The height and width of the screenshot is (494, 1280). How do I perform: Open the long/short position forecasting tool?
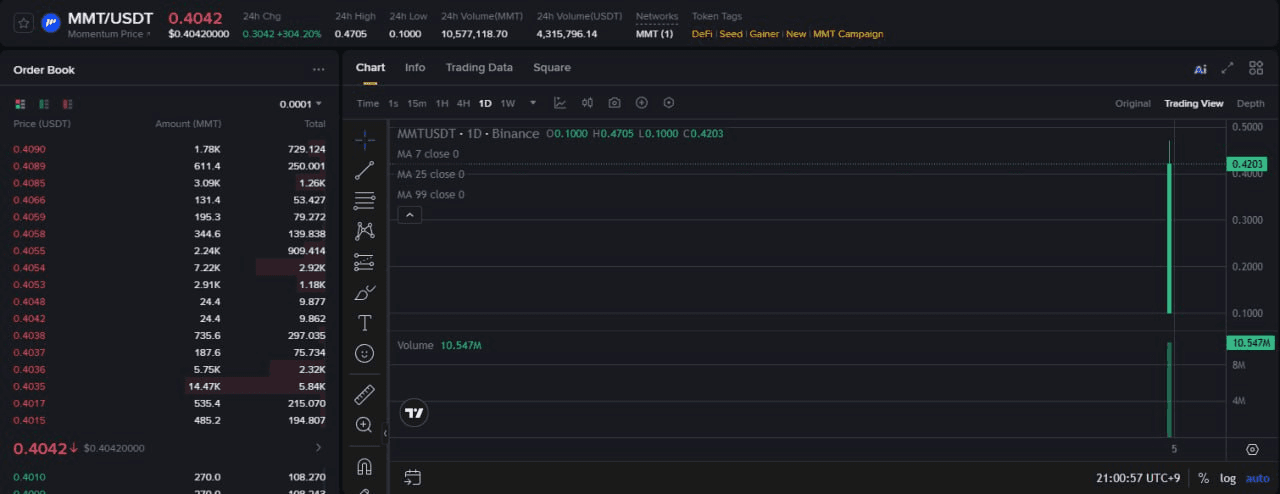[365, 262]
